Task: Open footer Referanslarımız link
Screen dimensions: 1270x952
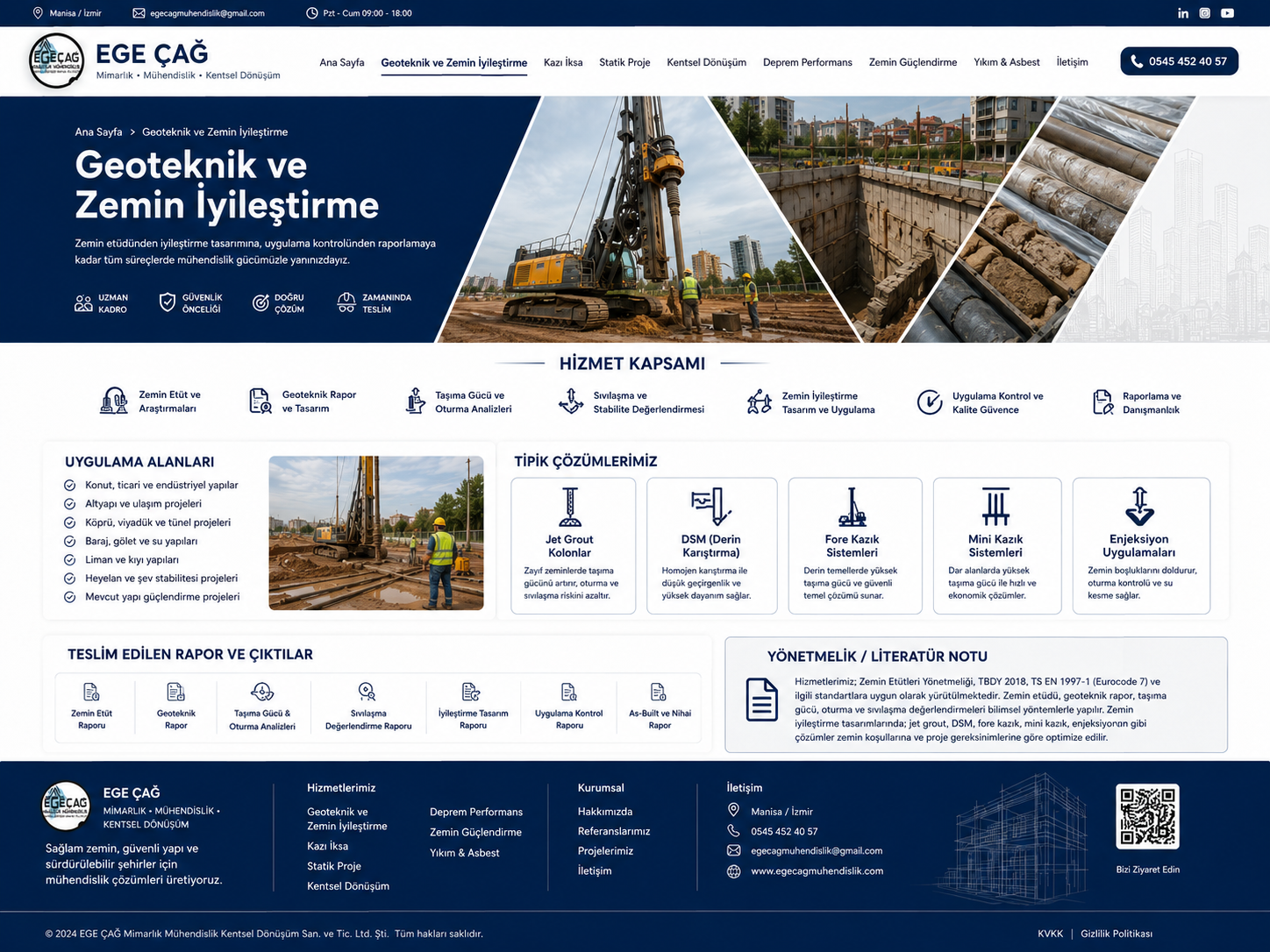Action: coord(614,831)
